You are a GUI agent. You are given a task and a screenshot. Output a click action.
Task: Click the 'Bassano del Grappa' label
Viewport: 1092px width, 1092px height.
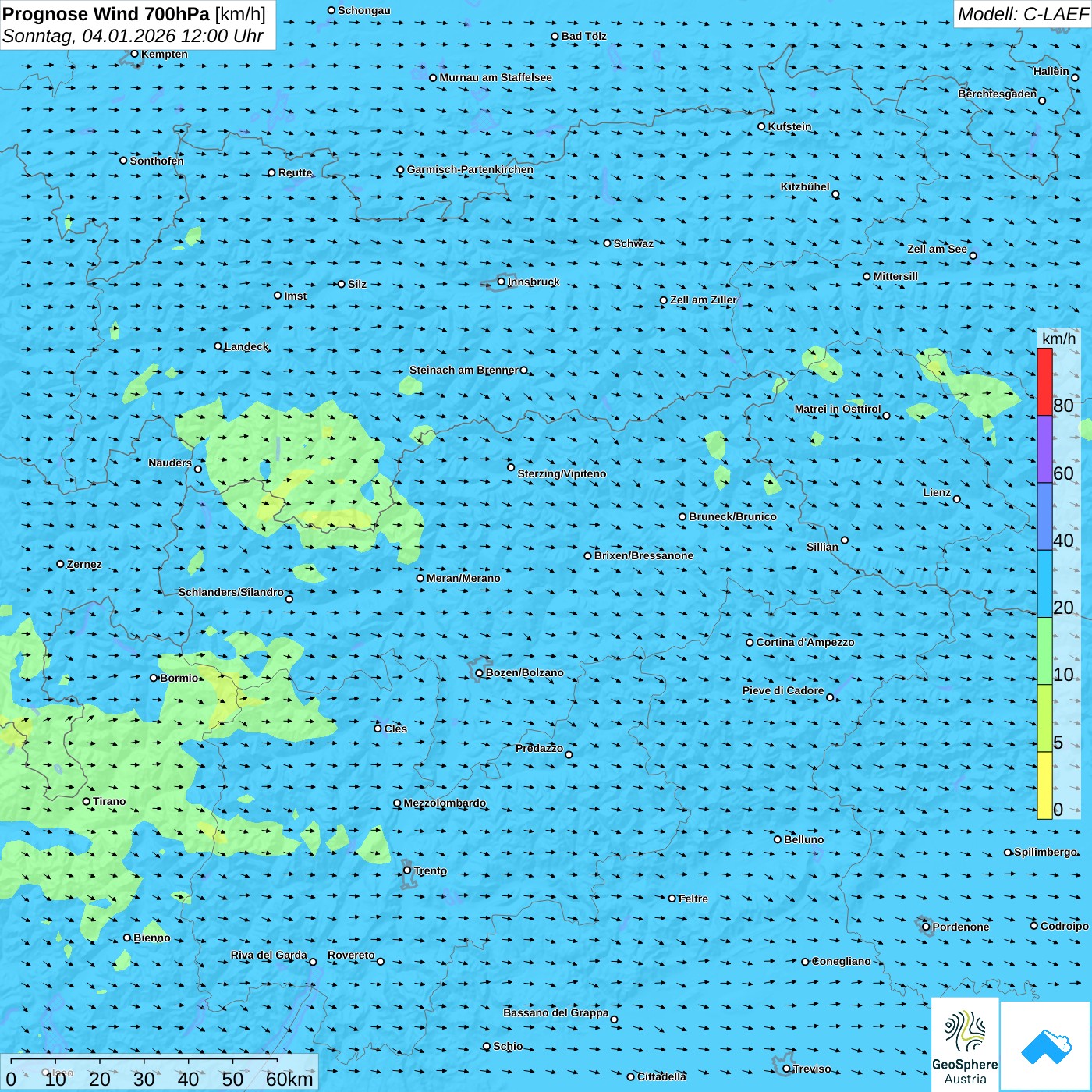coord(556,1012)
